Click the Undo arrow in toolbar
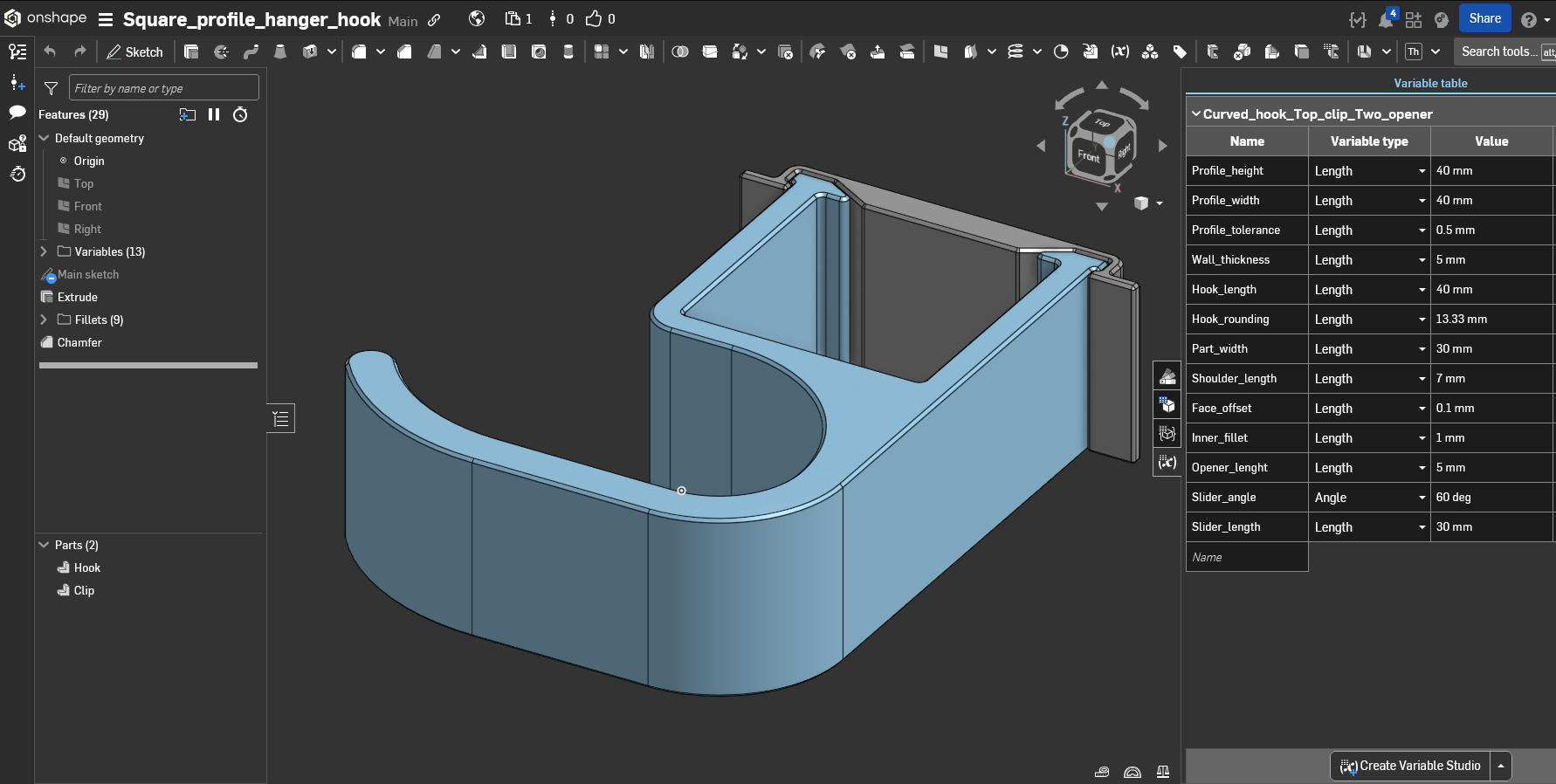Image resolution: width=1556 pixels, height=784 pixels. (50, 52)
